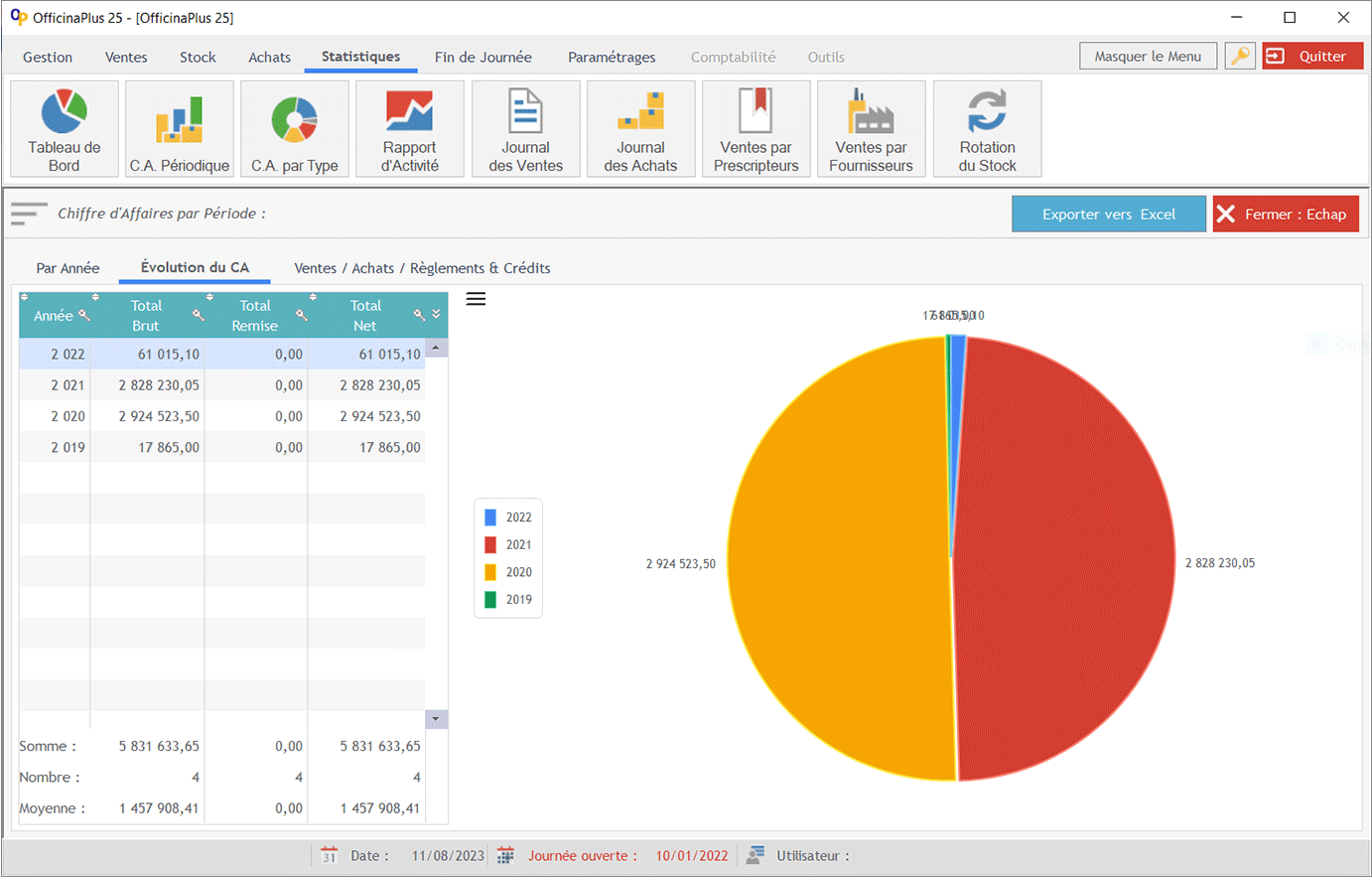This screenshot has height=877, width=1372.
Task: Open the C.A. par Type chart
Action: tap(295, 129)
